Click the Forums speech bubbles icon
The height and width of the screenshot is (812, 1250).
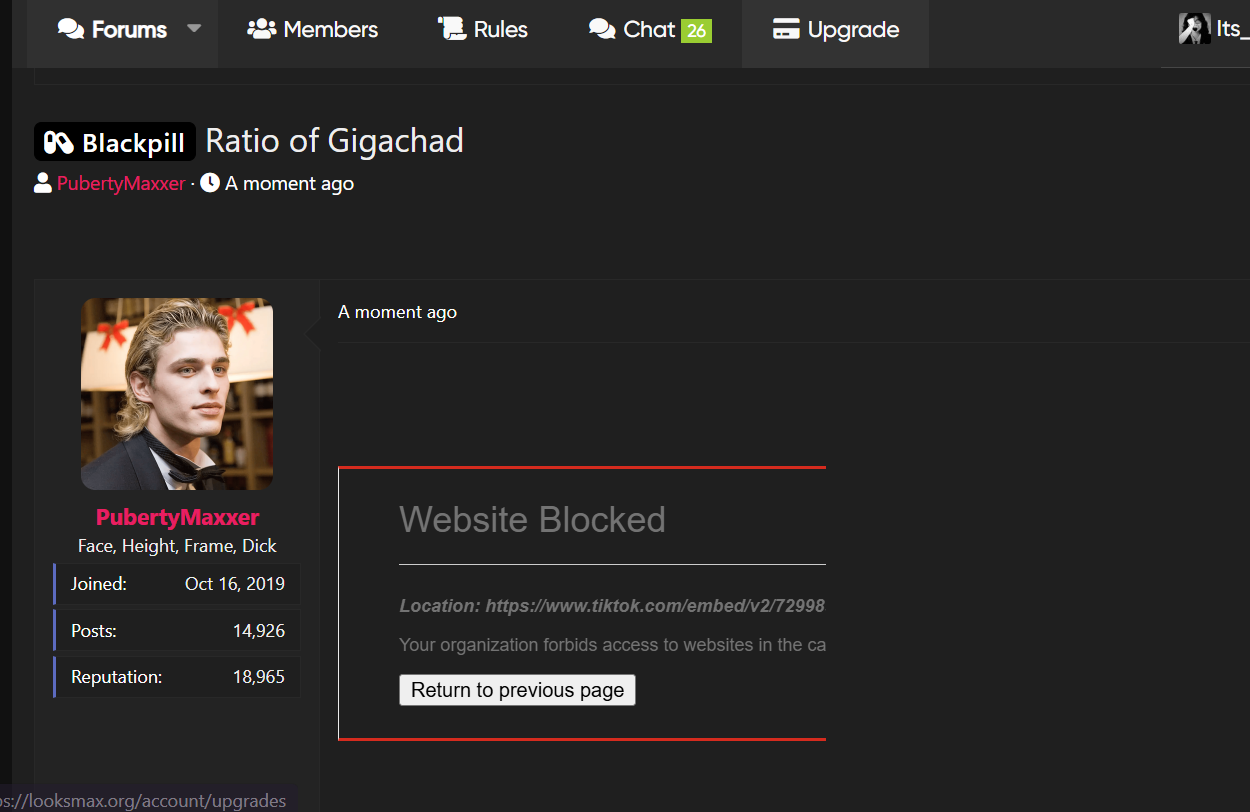tap(71, 30)
